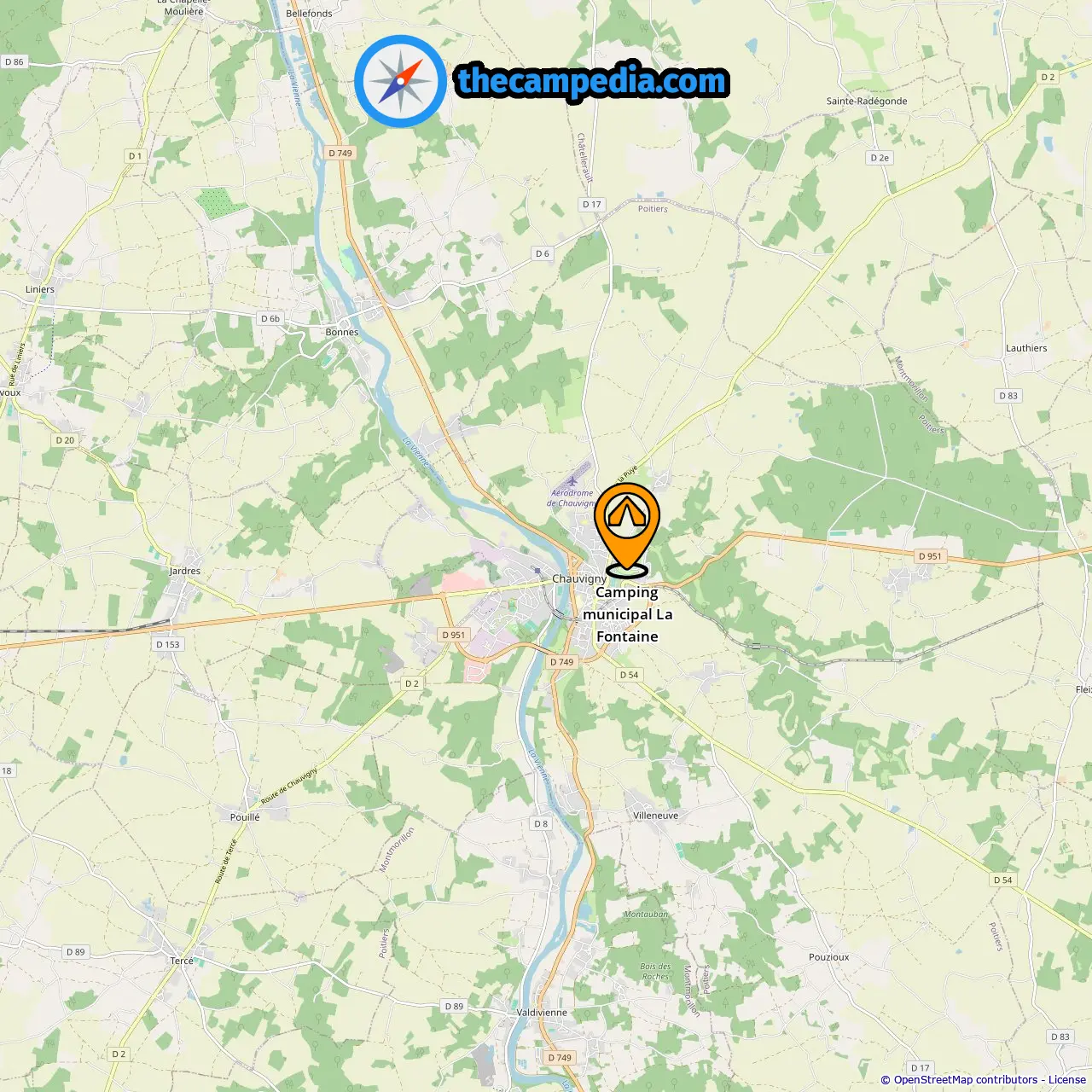Select the Bonnes village label
This screenshot has width=1092, height=1092.
coord(342,333)
